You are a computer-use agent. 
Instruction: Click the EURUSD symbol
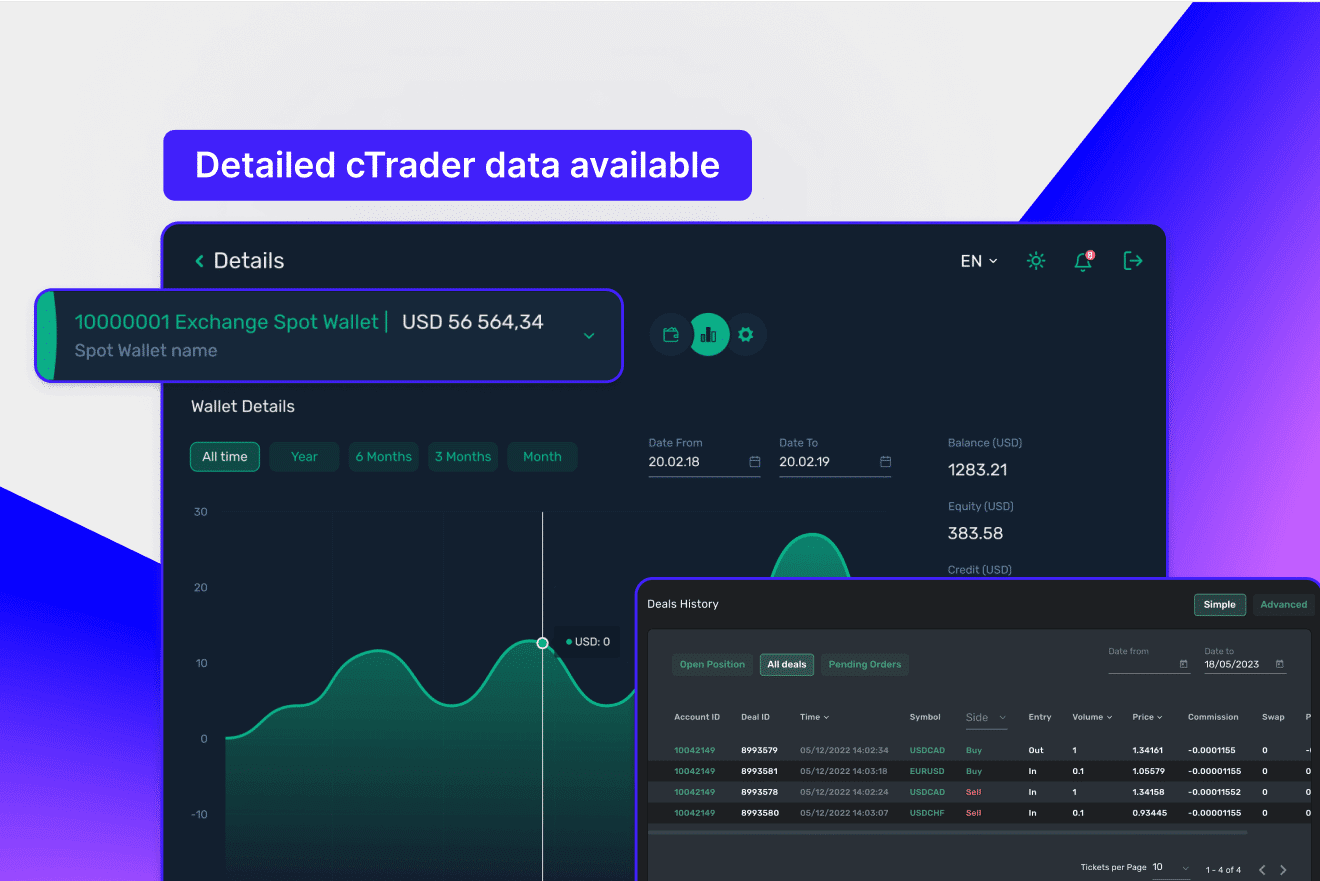(927, 771)
